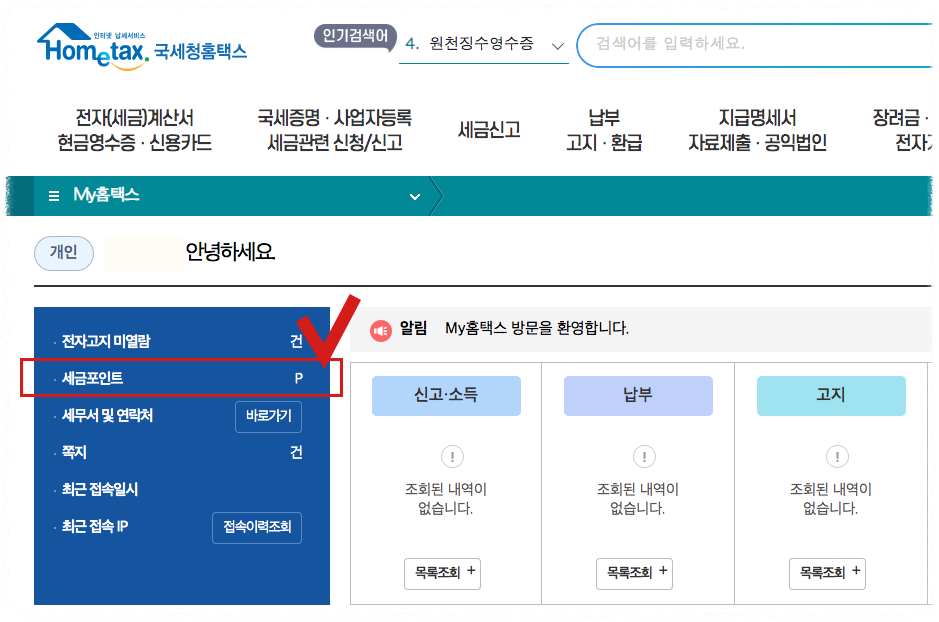Click the 개인 badge
The height and width of the screenshot is (622, 939).
(x=63, y=253)
